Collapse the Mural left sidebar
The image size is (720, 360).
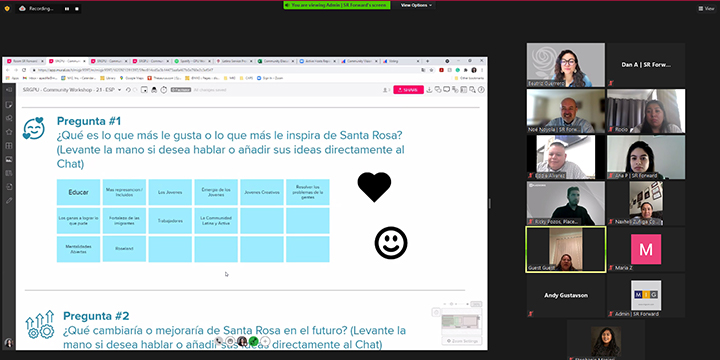click(9, 90)
